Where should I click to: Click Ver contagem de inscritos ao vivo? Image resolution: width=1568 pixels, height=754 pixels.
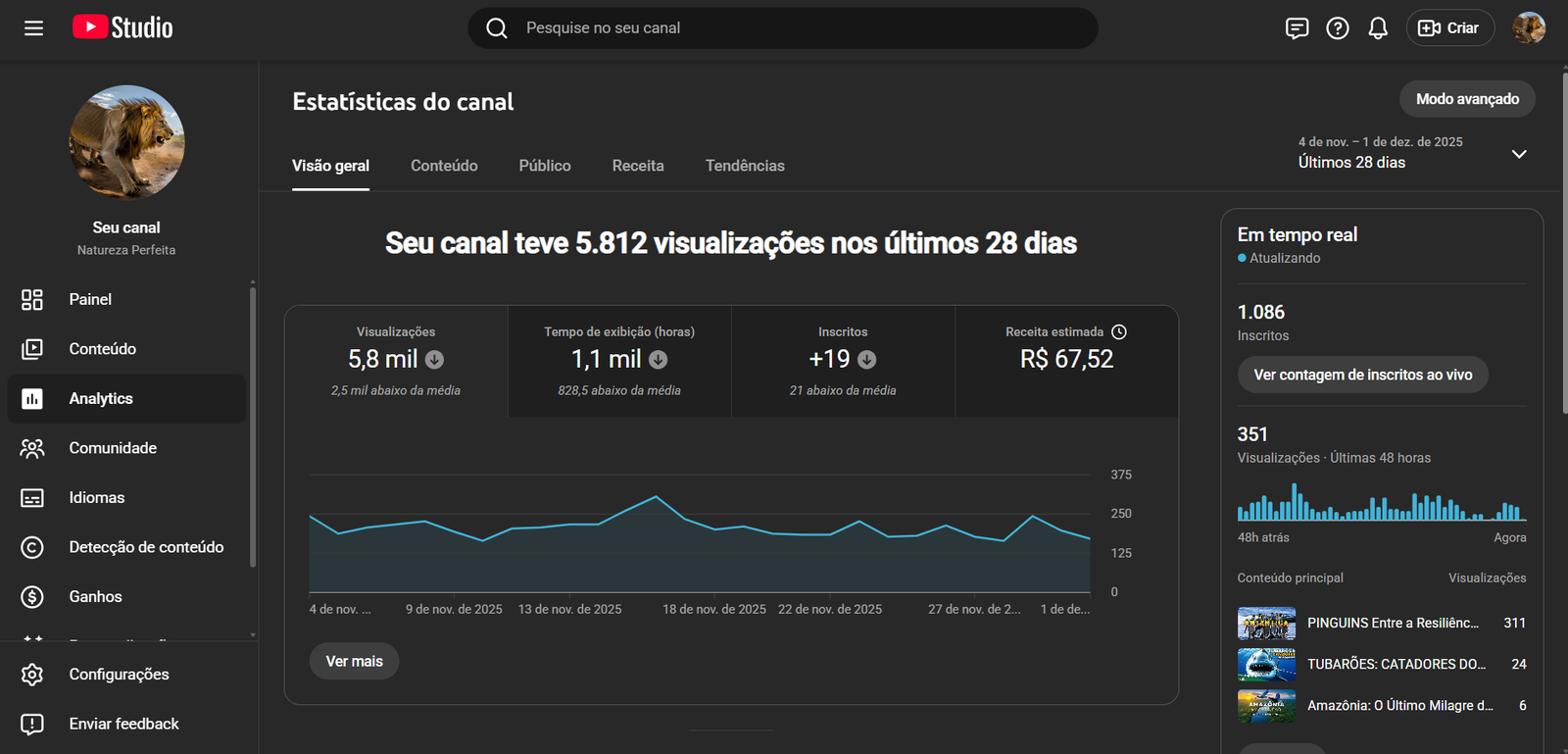coord(1363,375)
